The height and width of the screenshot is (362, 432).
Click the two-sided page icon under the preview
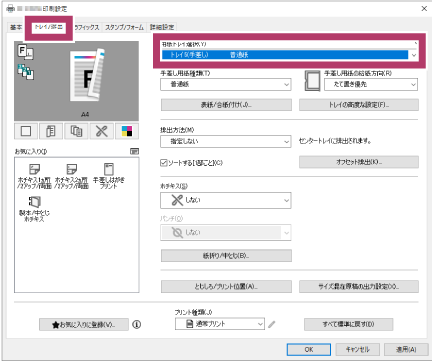[x=51, y=131]
